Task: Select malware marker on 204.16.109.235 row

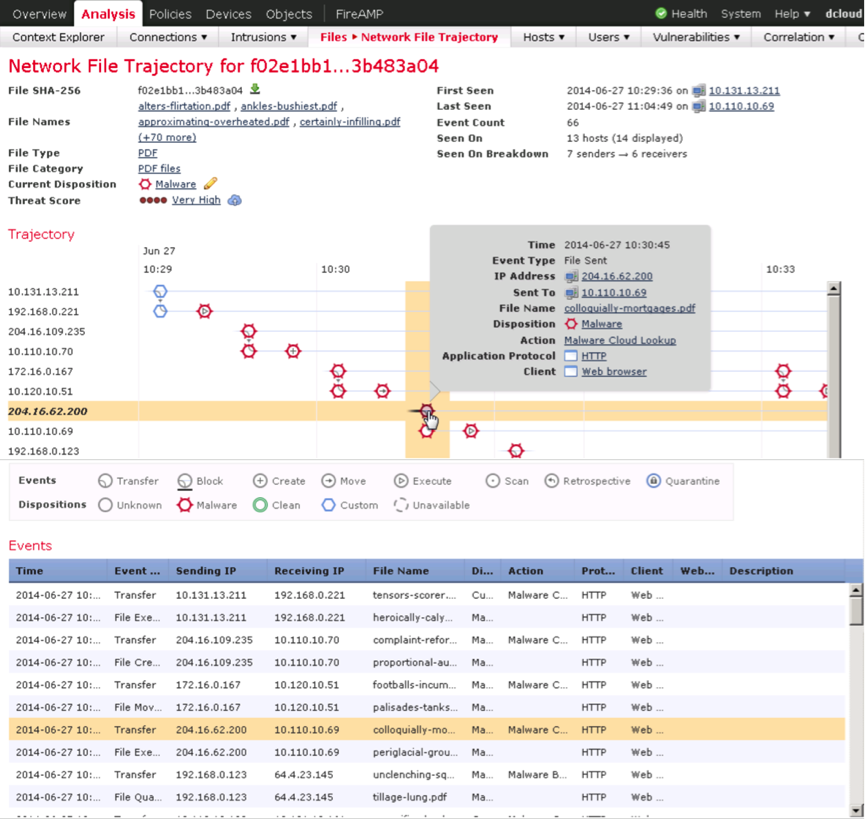Action: coord(249,331)
